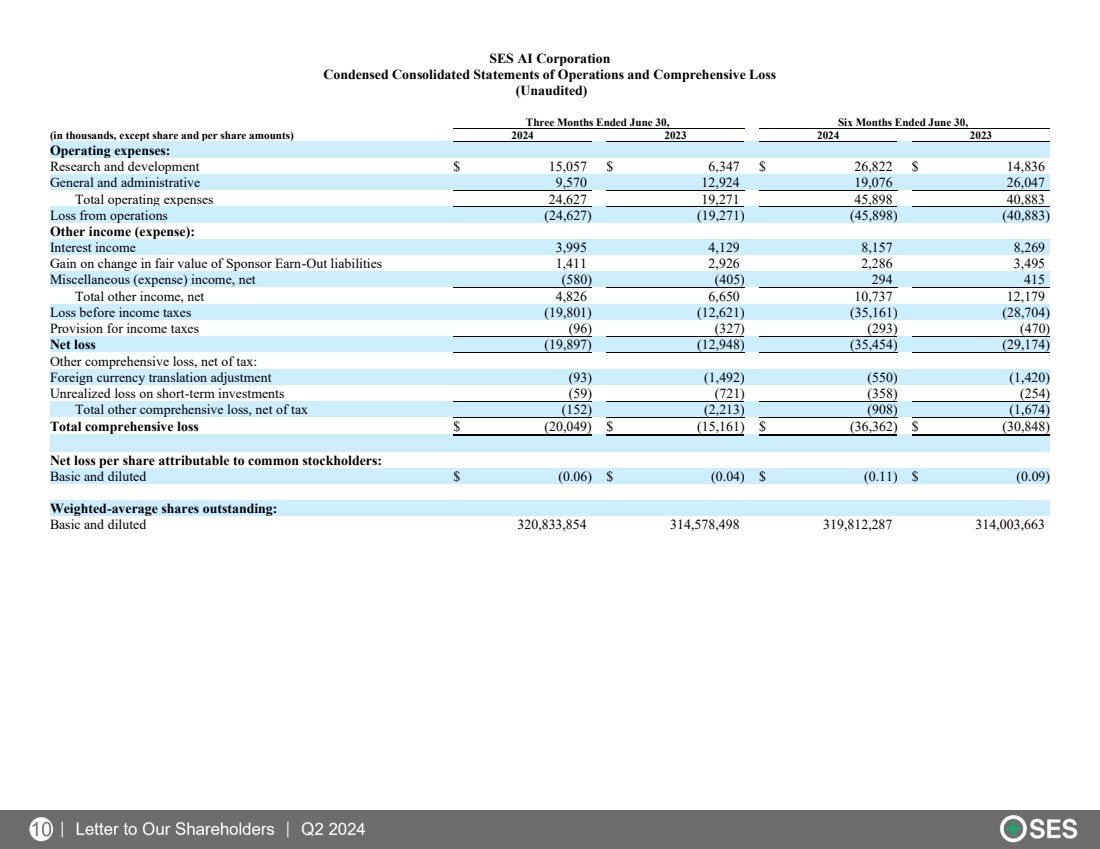Click the 'Foreign currency translation adjustment' row label
1100x849 pixels.
point(160,378)
